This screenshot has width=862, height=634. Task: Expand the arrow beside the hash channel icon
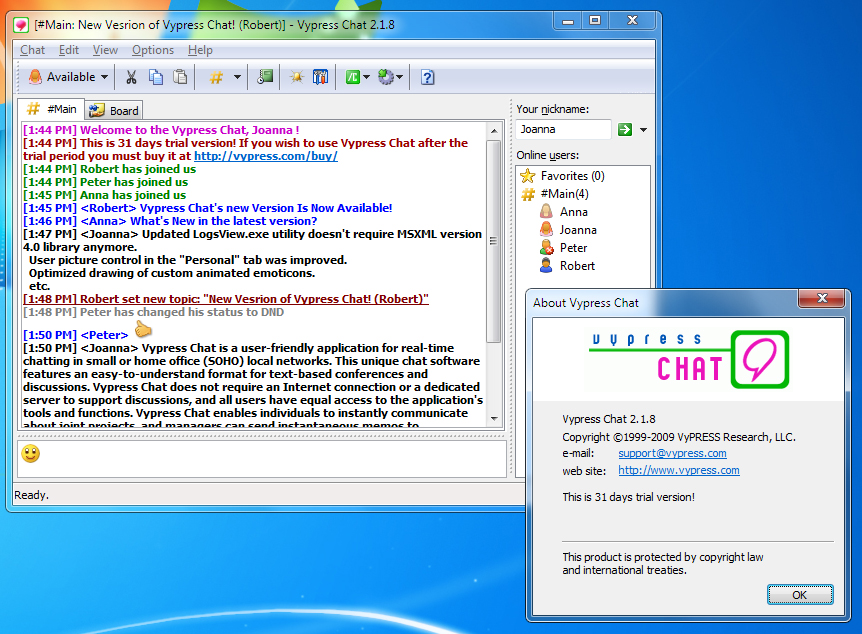tap(237, 77)
